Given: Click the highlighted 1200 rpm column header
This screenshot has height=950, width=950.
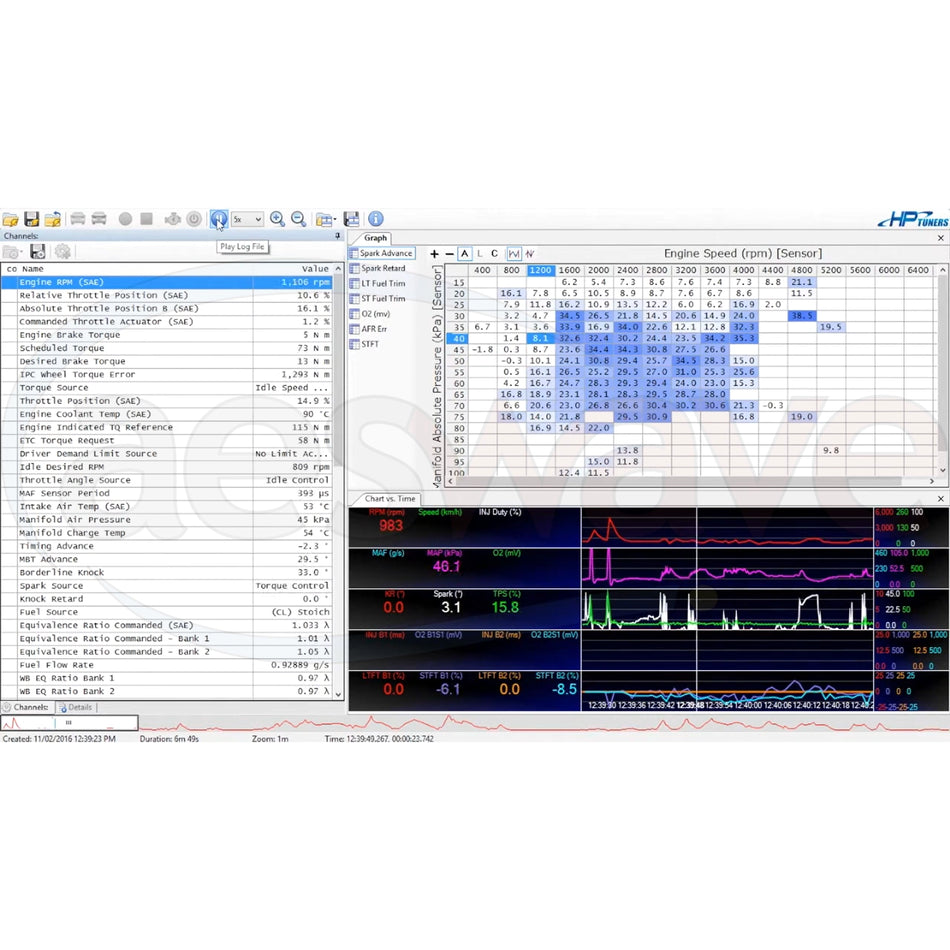Looking at the screenshot, I should 540,270.
